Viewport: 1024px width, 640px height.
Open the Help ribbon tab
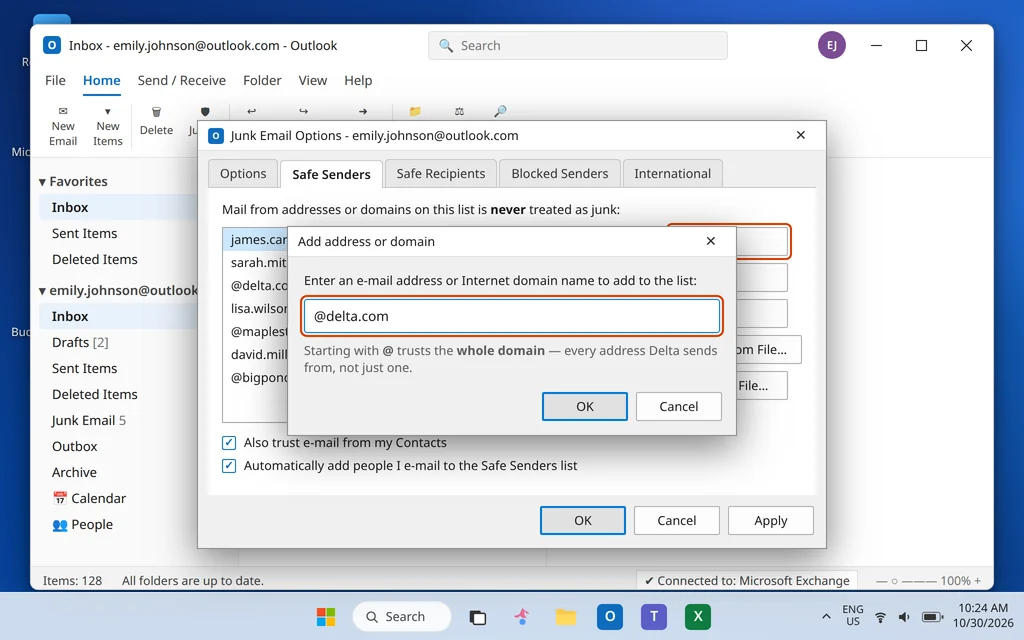[358, 80]
